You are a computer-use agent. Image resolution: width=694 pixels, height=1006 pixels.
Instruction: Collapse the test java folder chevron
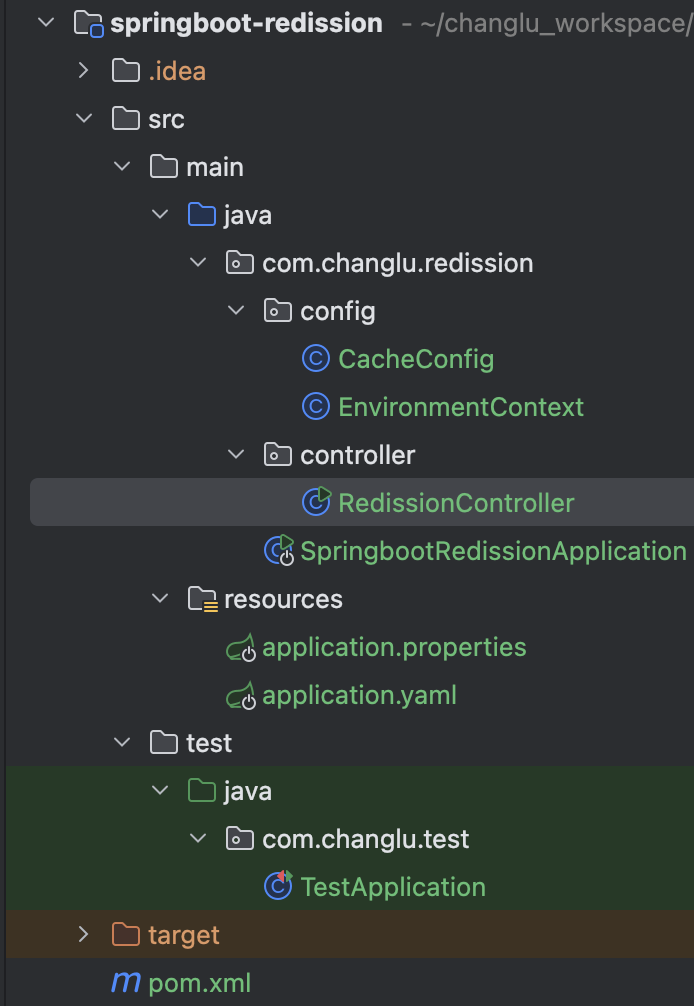point(160,790)
